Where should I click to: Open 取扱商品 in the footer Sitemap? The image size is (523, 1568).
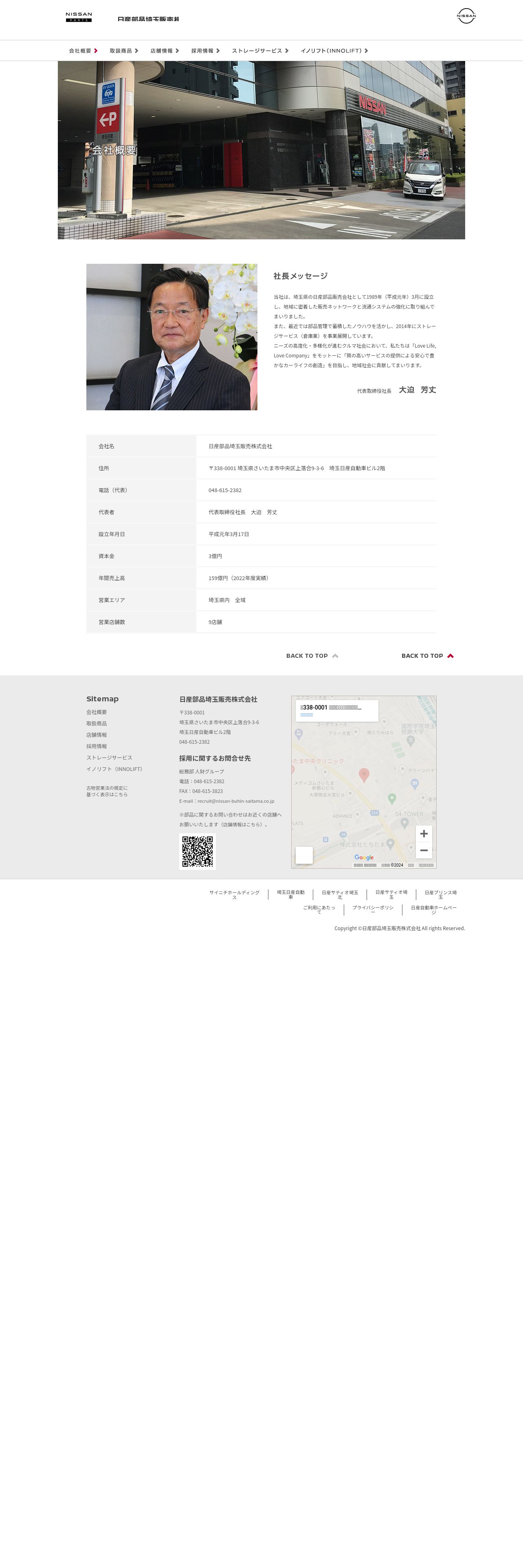click(x=96, y=724)
